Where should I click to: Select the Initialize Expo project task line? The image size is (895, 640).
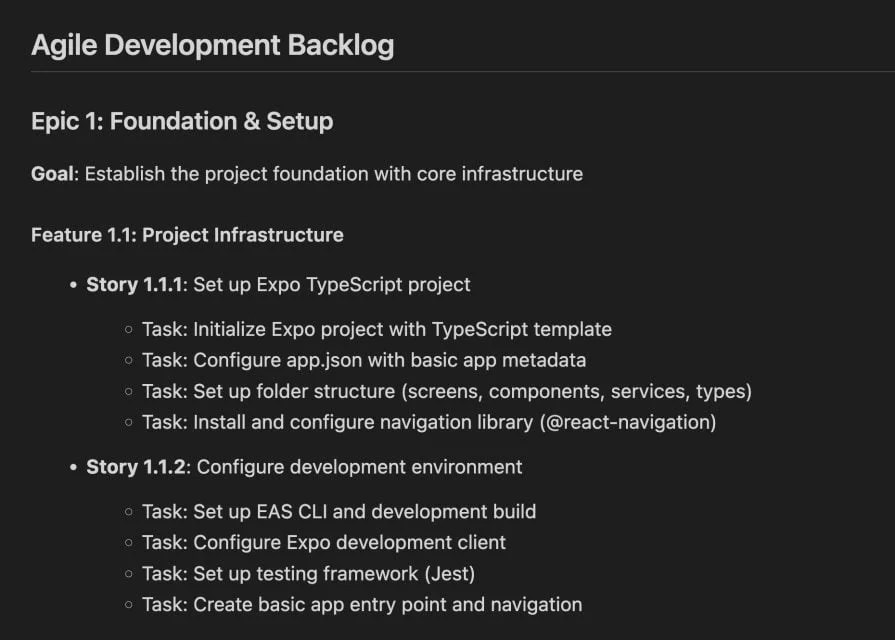click(x=376, y=329)
